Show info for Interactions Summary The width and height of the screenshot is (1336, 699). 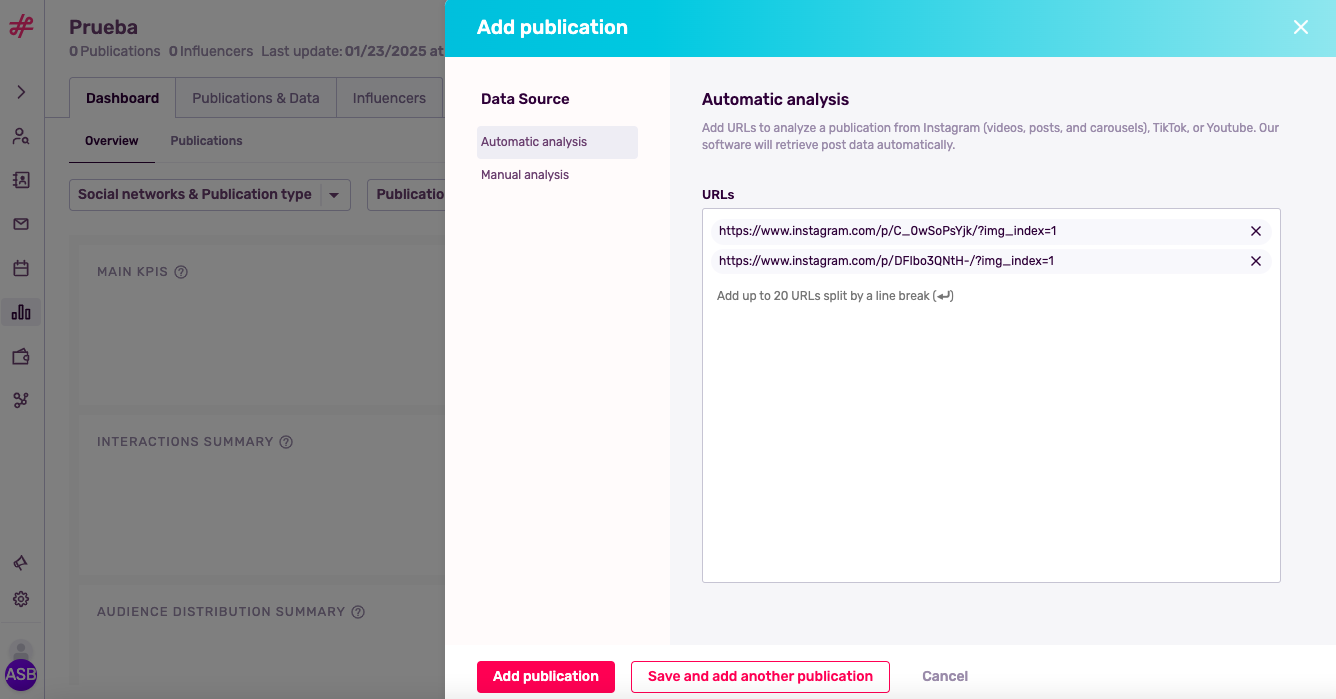[x=286, y=442]
